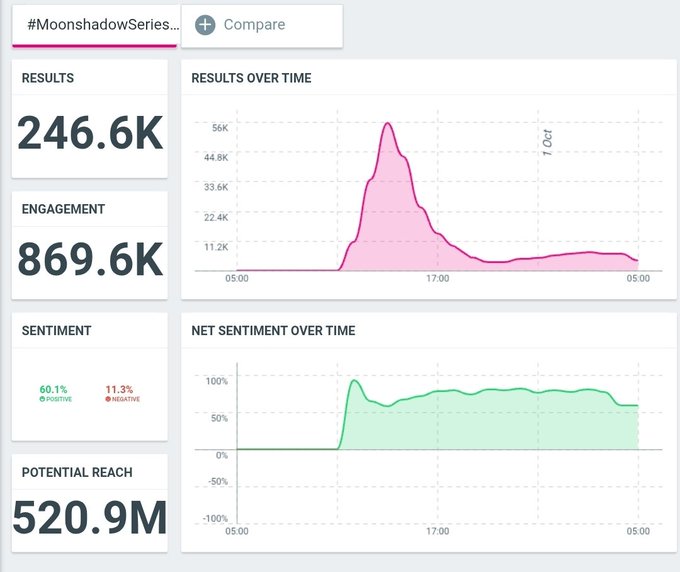Screen dimensions: 680x572
Task: Click the 50% label on sentiment chart
Action: (x=219, y=418)
